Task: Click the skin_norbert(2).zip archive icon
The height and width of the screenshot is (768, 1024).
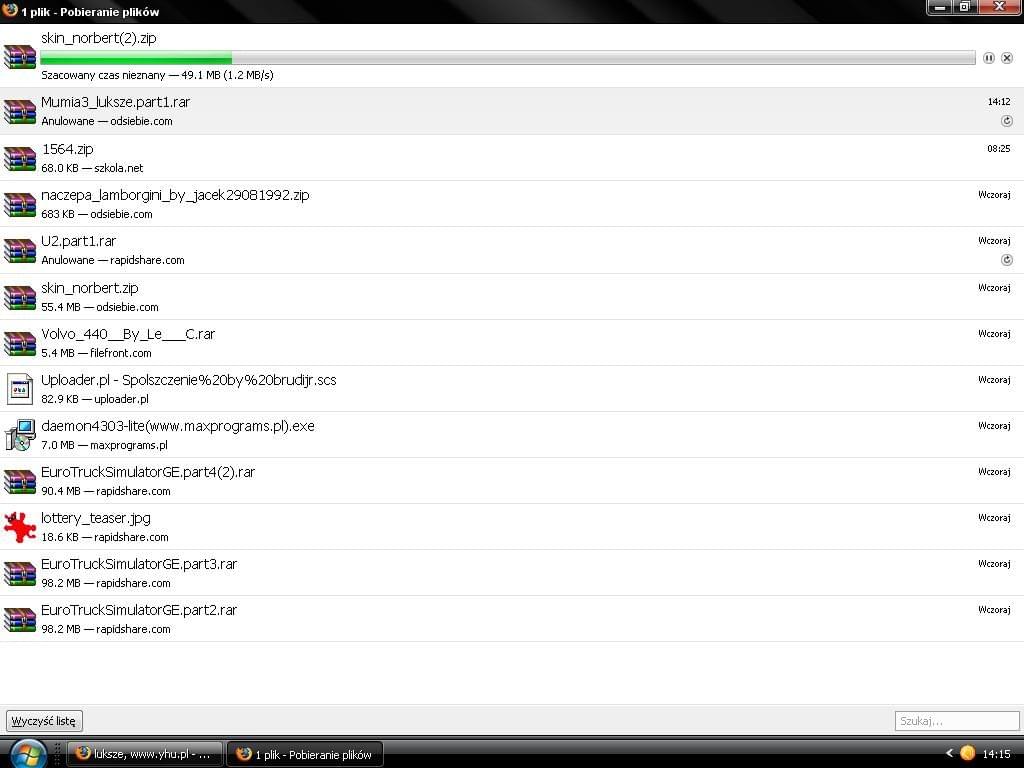Action: (x=20, y=56)
